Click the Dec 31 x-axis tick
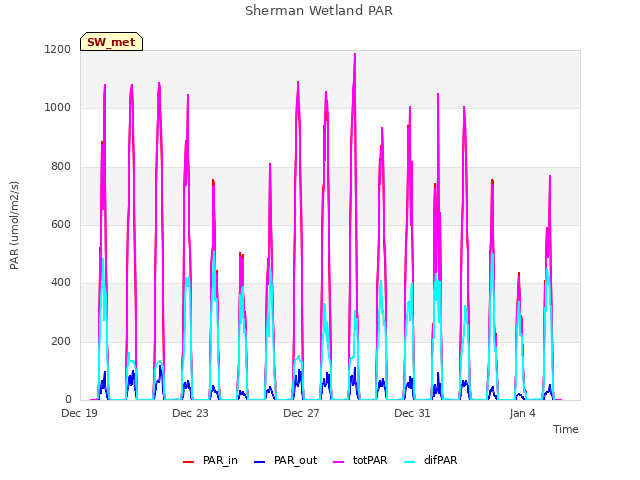Screen dimensions: 640x480 [x=412, y=413]
